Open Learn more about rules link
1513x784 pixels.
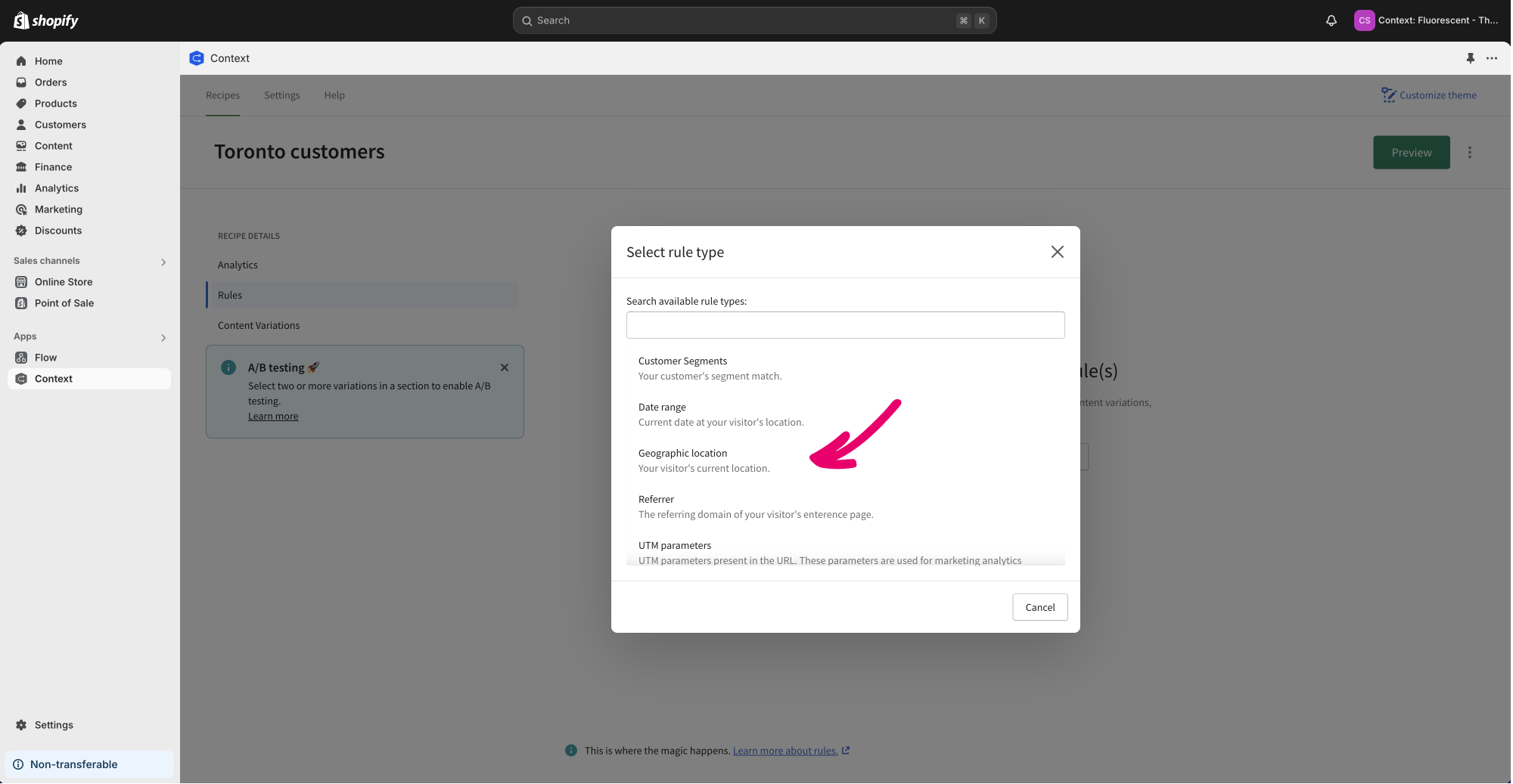784,751
